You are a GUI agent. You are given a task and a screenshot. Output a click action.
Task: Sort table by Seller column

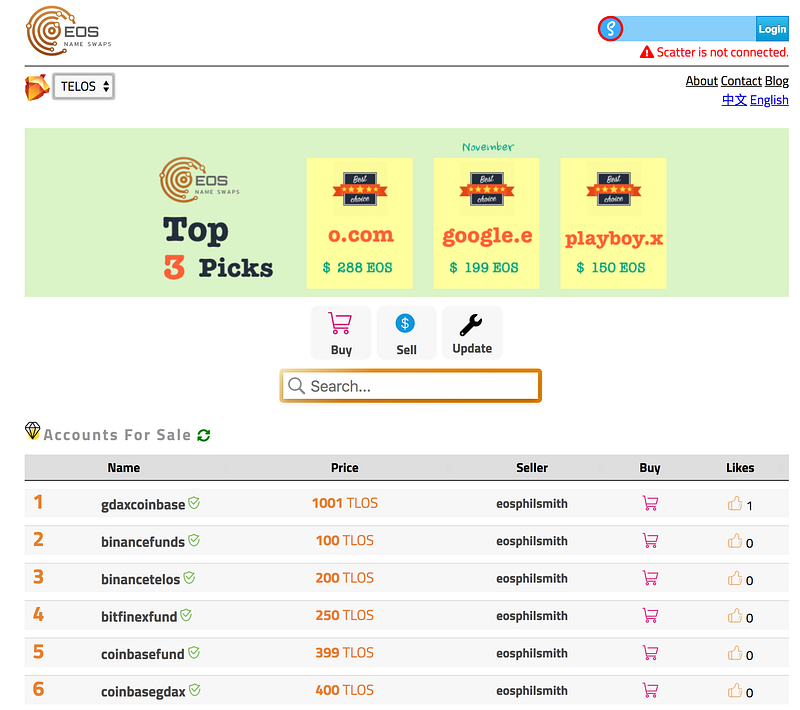[x=532, y=468]
